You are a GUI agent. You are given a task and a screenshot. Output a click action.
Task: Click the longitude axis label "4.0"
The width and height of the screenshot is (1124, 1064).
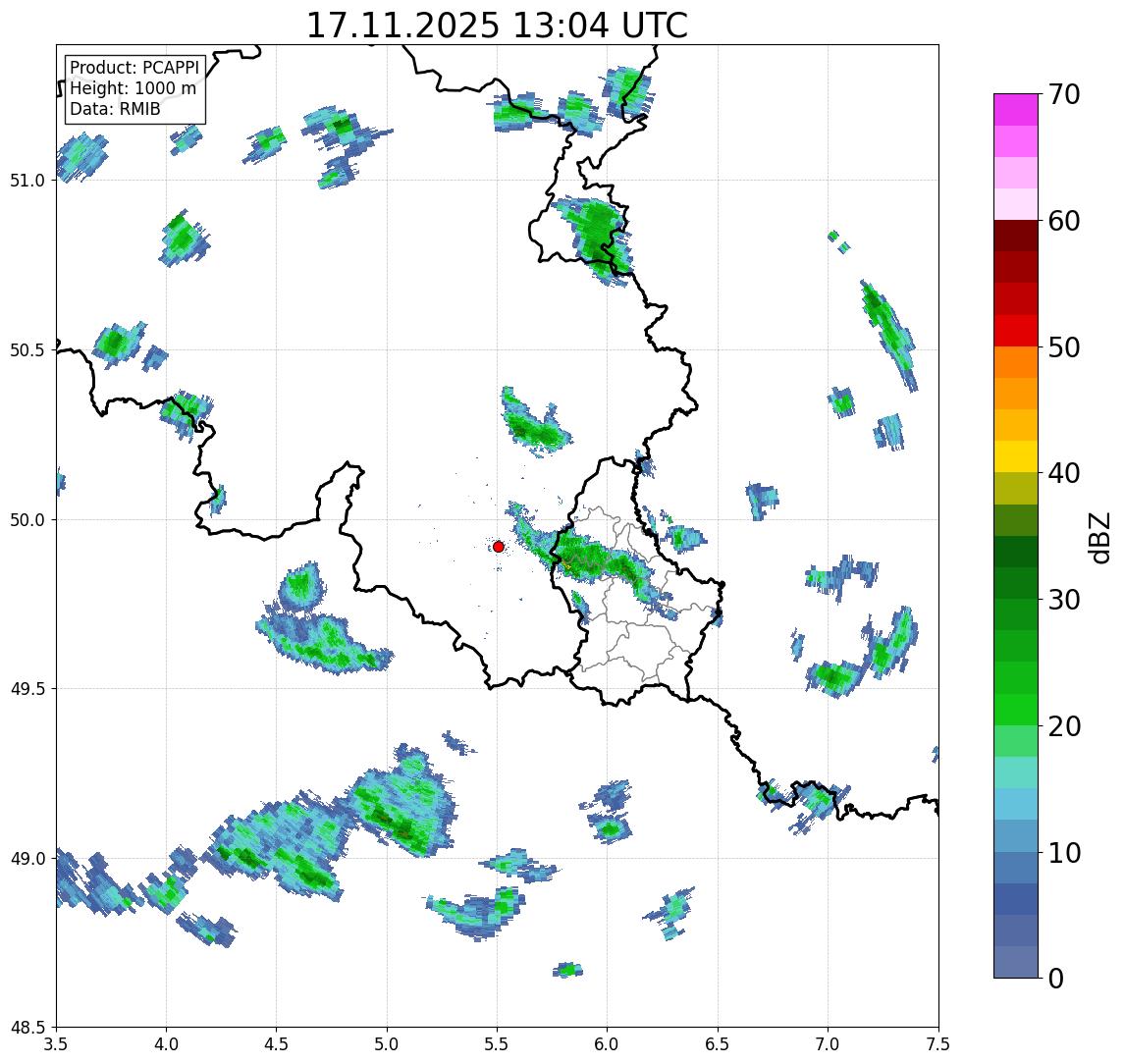tap(166, 1044)
